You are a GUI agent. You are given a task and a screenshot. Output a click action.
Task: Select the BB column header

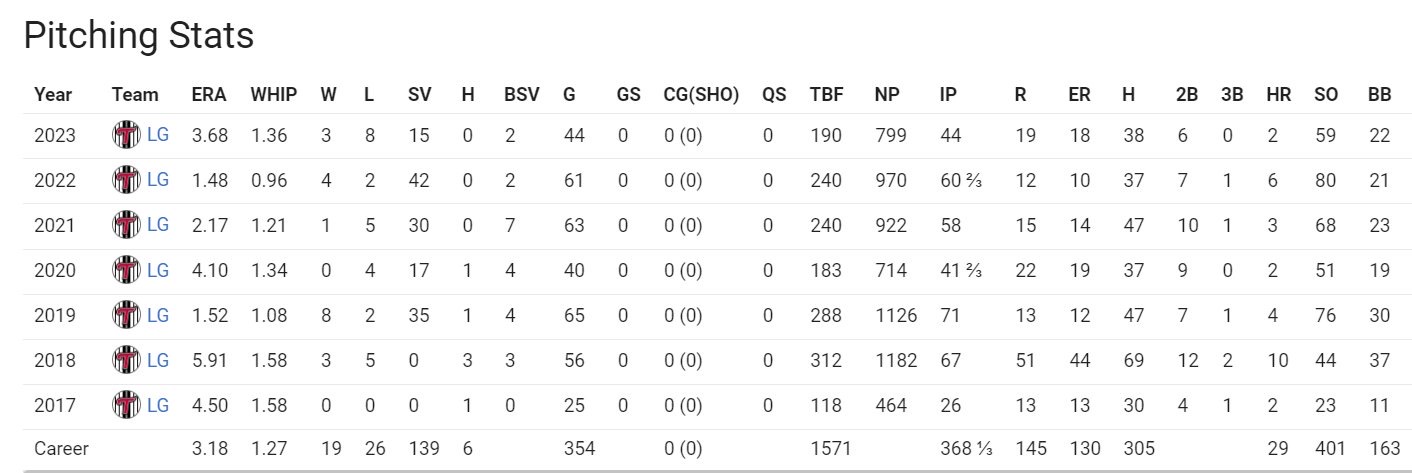(1379, 95)
